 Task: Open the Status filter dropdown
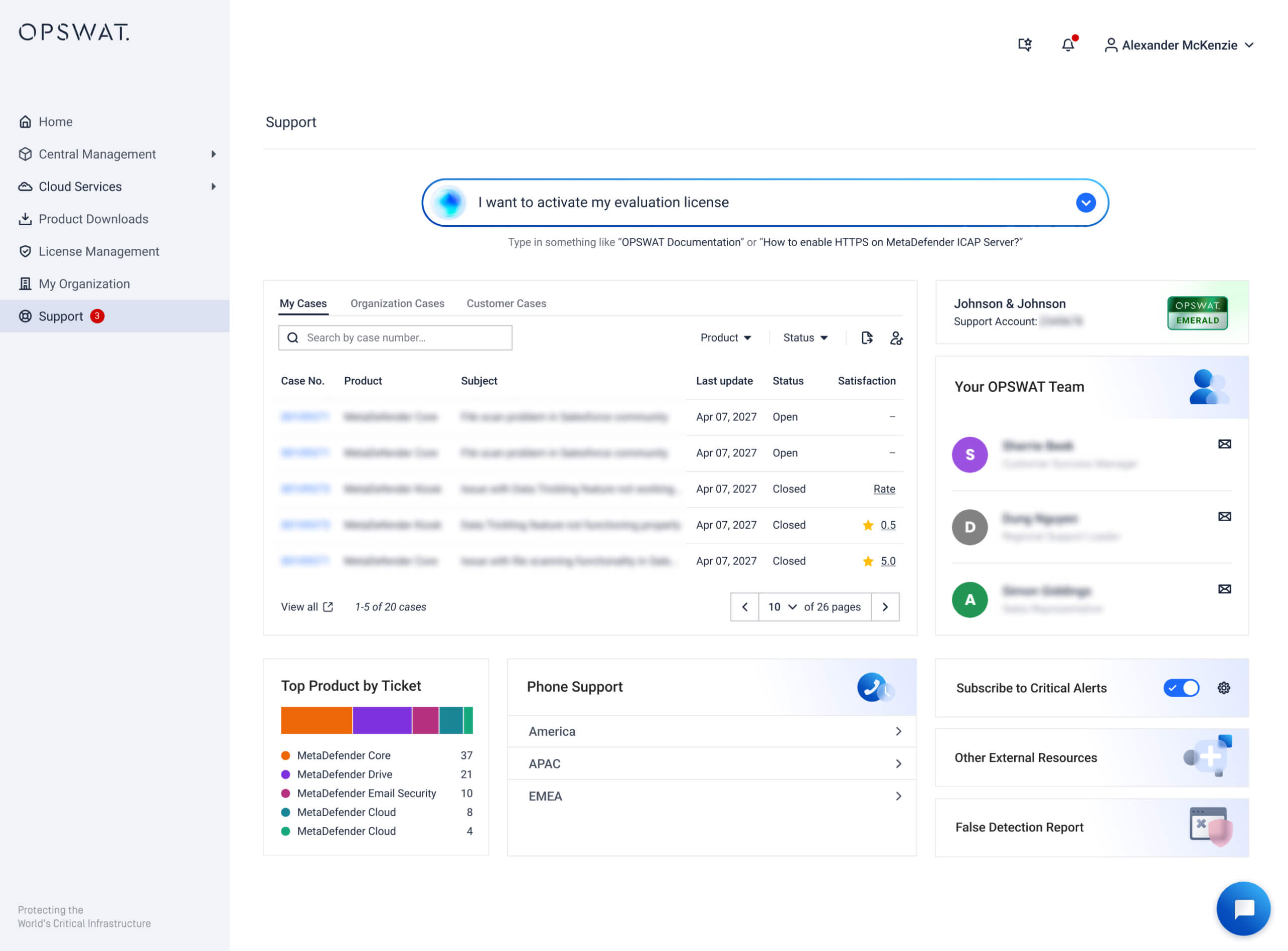coord(804,338)
